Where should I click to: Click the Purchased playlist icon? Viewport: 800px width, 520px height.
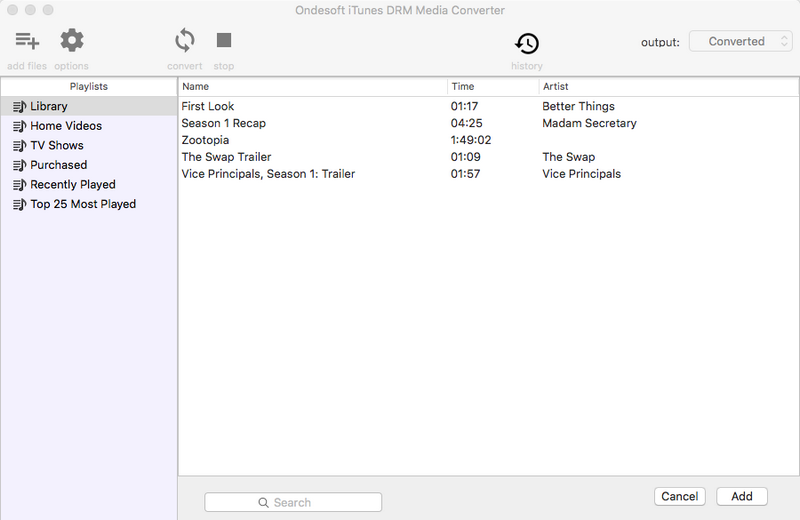pyautogui.click(x=19, y=165)
